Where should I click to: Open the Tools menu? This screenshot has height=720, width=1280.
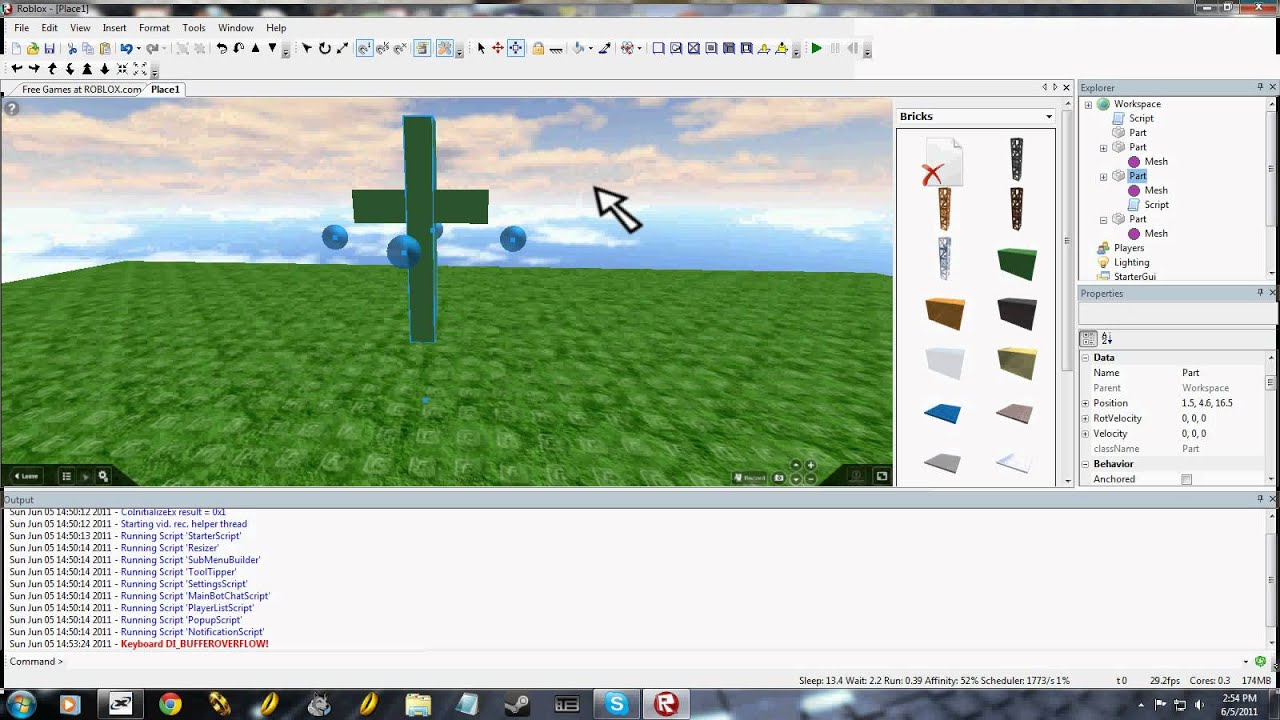tap(194, 28)
